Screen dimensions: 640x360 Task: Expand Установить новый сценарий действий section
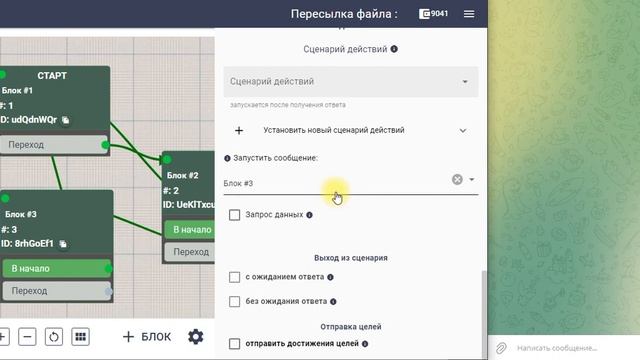[463, 131]
